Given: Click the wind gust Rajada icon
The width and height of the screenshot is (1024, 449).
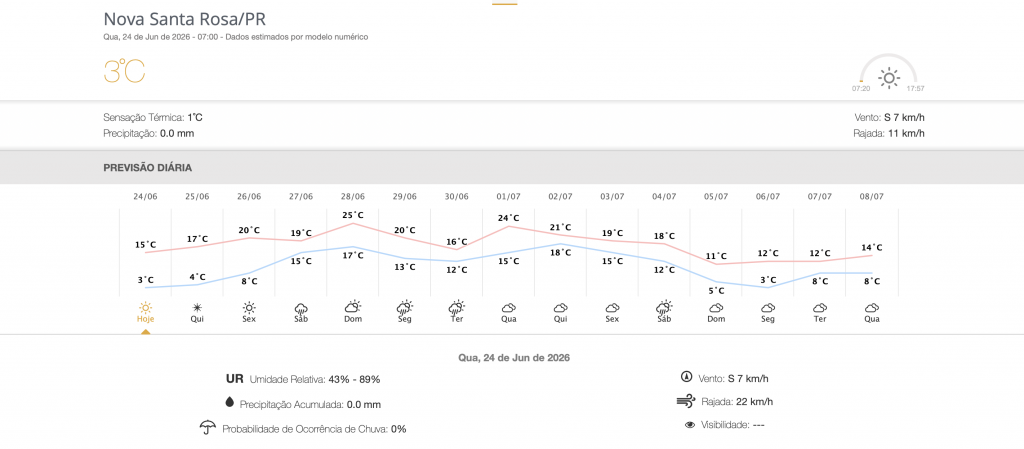Looking at the screenshot, I should [x=686, y=401].
